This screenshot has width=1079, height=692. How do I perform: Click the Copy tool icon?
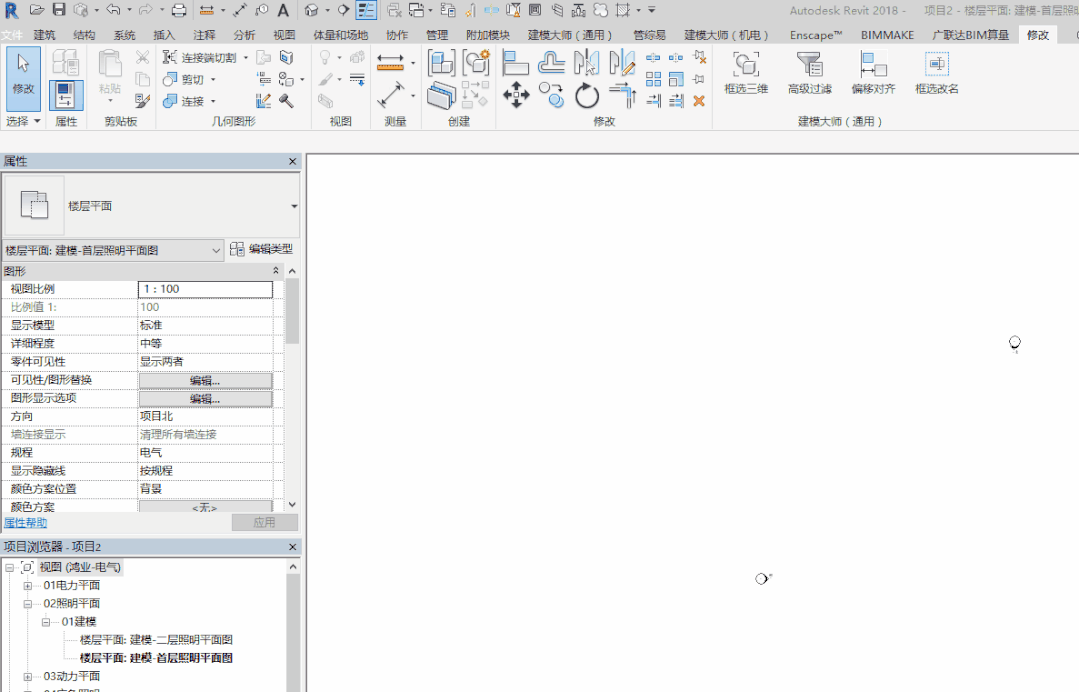[x=551, y=96]
